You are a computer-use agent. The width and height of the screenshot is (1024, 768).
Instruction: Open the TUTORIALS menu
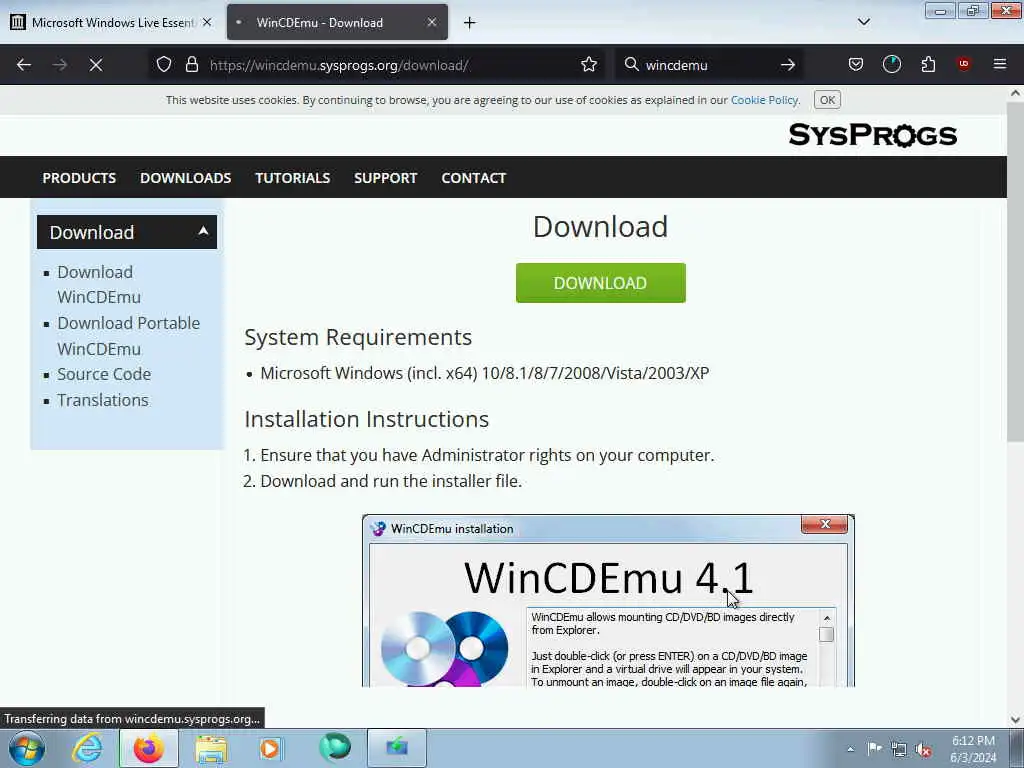293,178
